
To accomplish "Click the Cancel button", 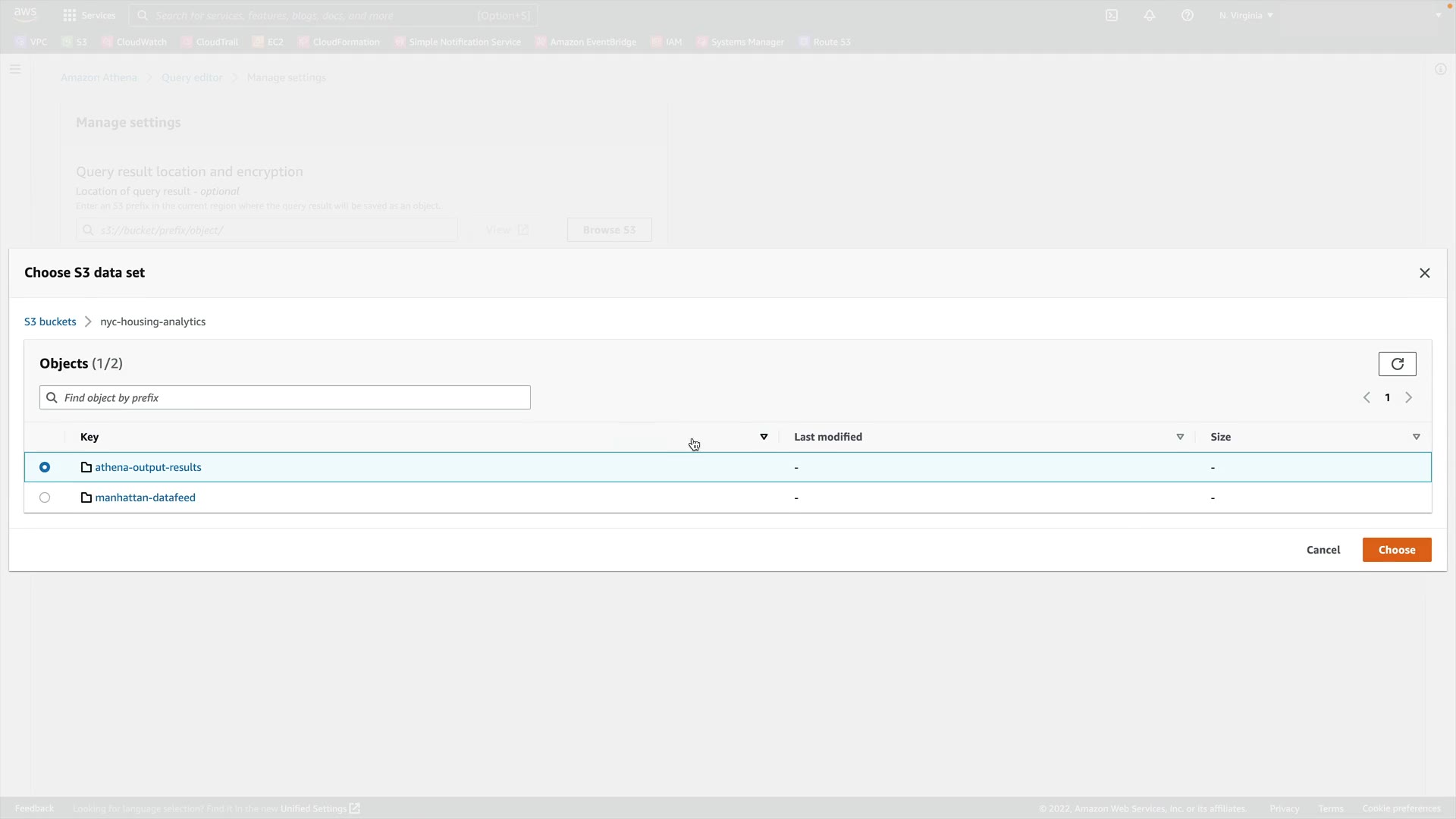I will coord(1323,550).
